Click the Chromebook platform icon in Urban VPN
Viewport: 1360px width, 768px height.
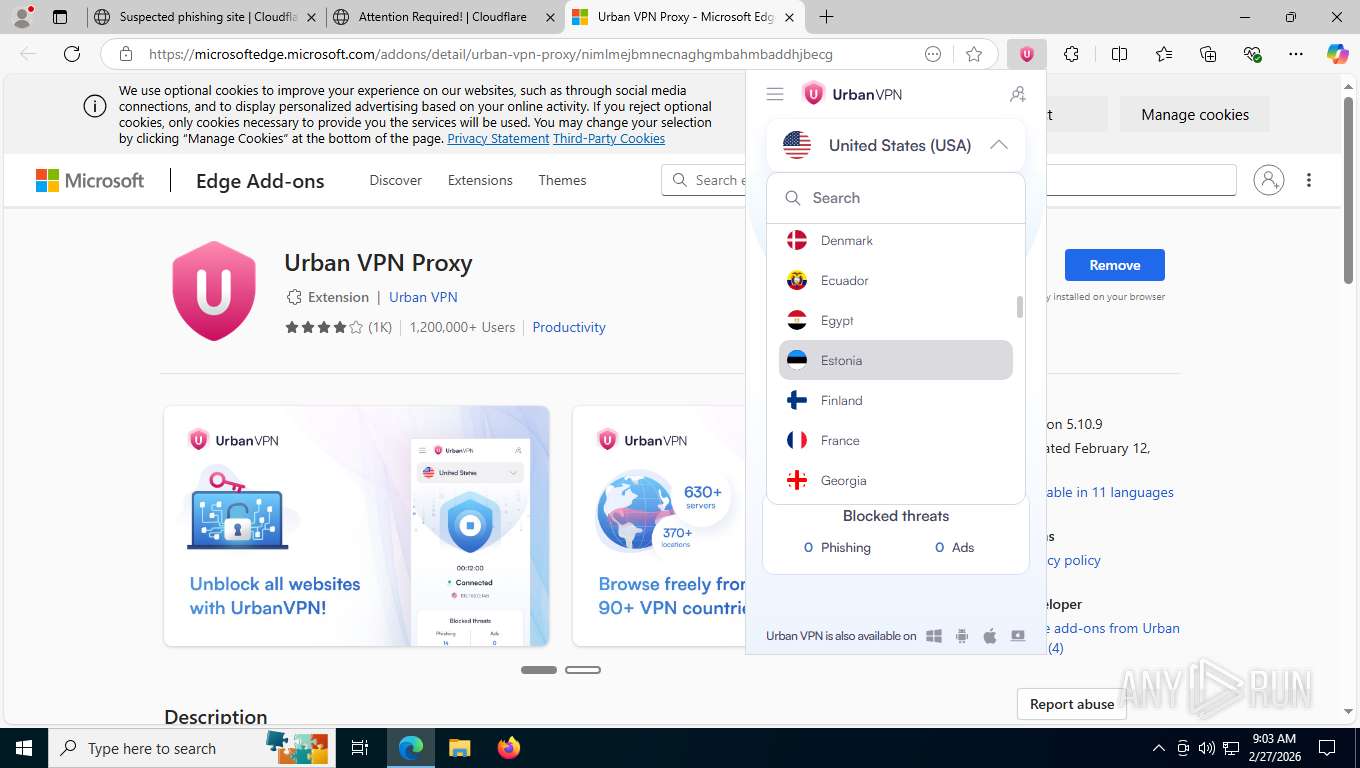coord(1018,636)
